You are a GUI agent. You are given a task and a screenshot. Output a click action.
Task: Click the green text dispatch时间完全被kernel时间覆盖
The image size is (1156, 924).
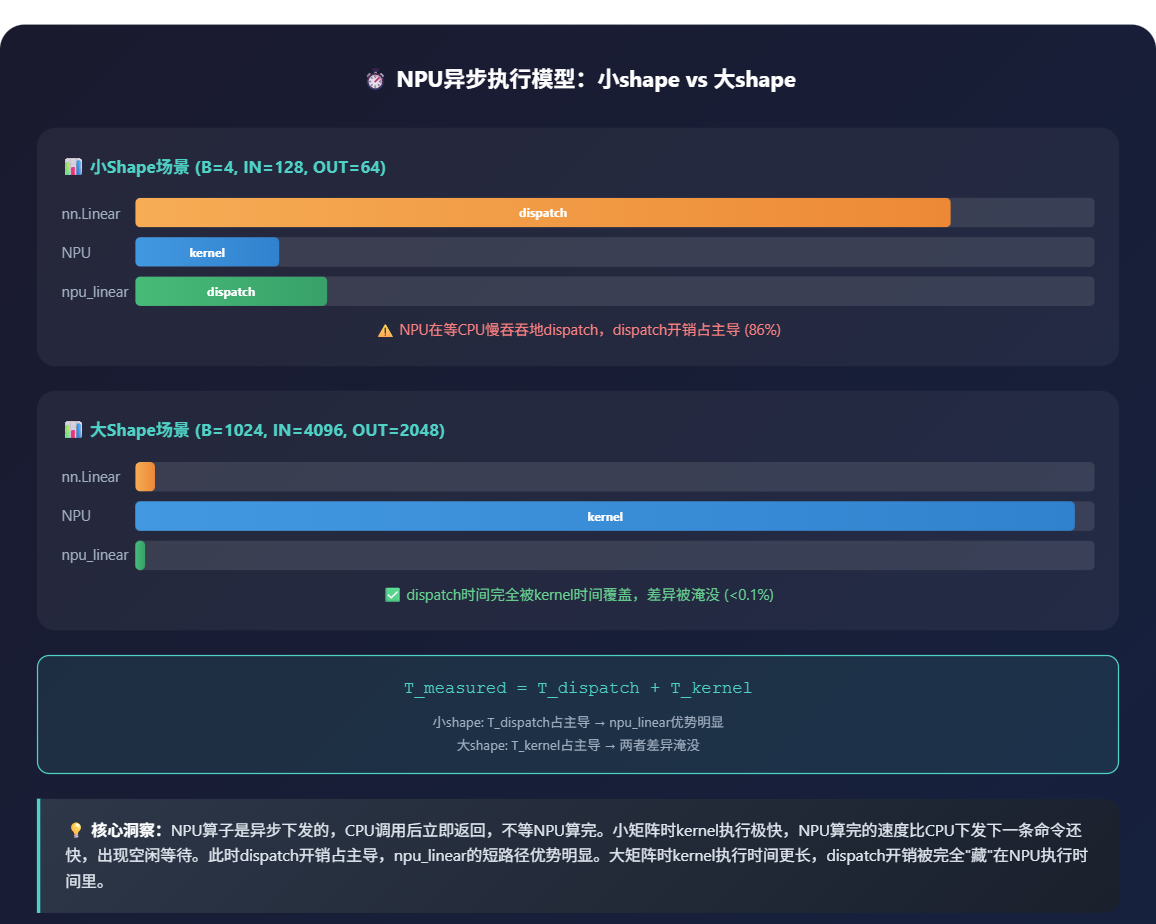(590, 595)
